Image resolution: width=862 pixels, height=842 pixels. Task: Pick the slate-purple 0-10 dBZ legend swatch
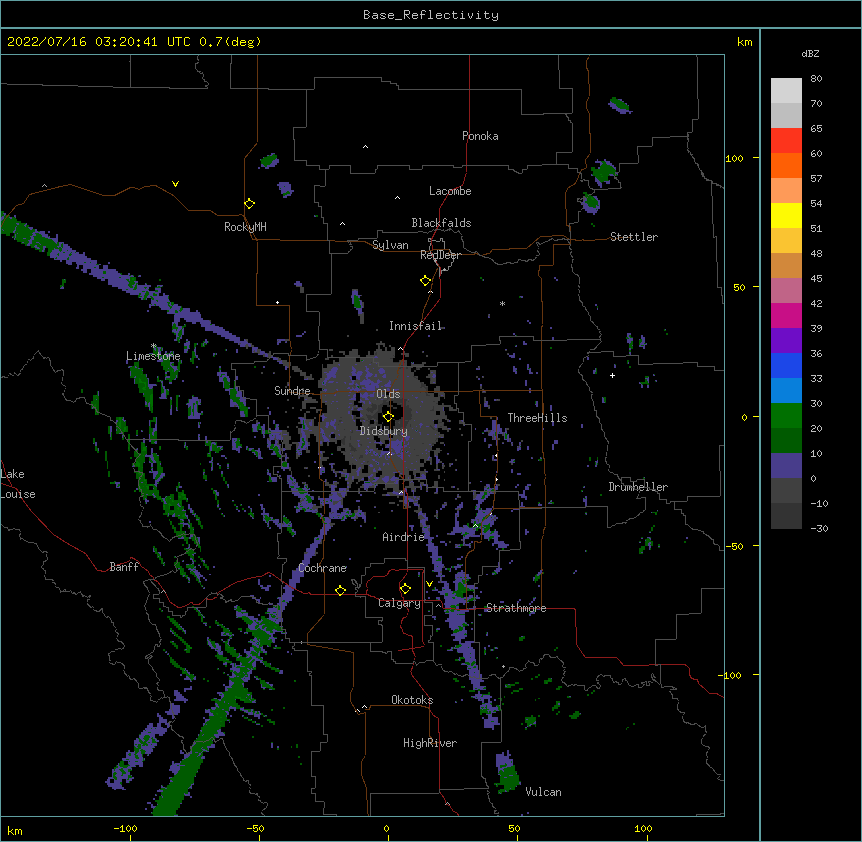tap(786, 466)
